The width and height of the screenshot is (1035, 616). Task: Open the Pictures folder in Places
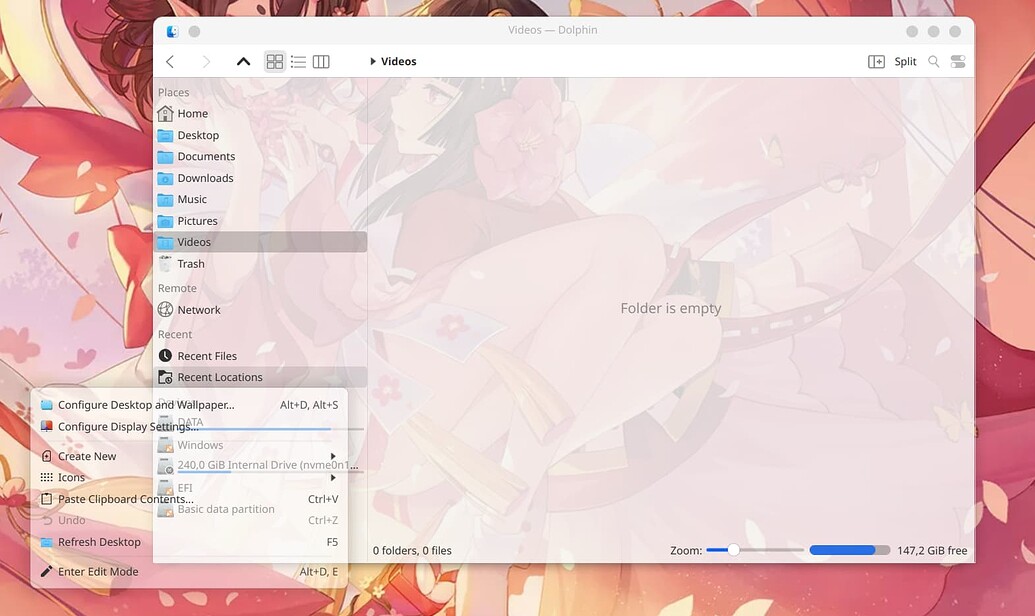(x=198, y=220)
